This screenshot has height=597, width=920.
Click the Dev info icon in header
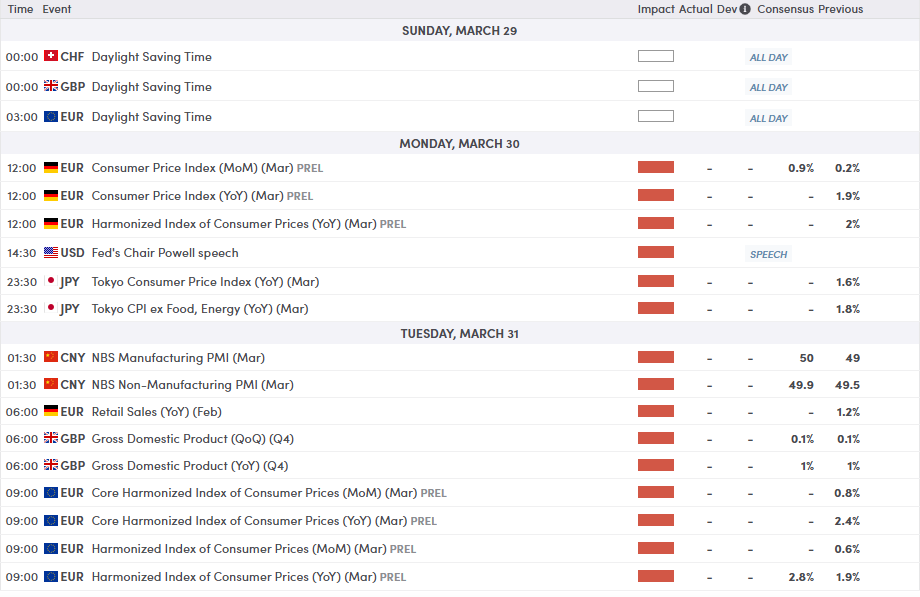pyautogui.click(x=745, y=9)
